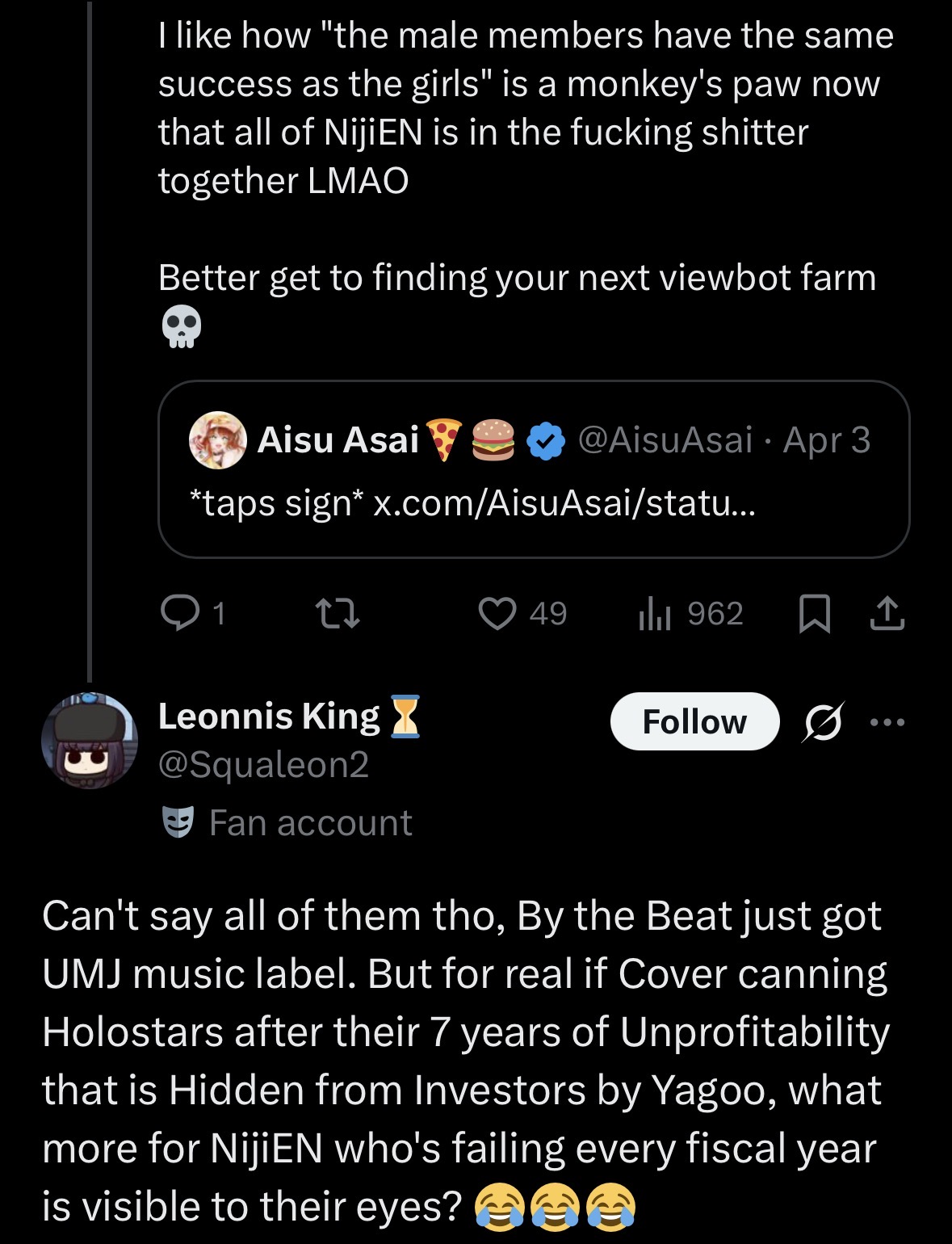952x1244 pixels.
Task: Open the three-dot more options menu
Action: [887, 721]
